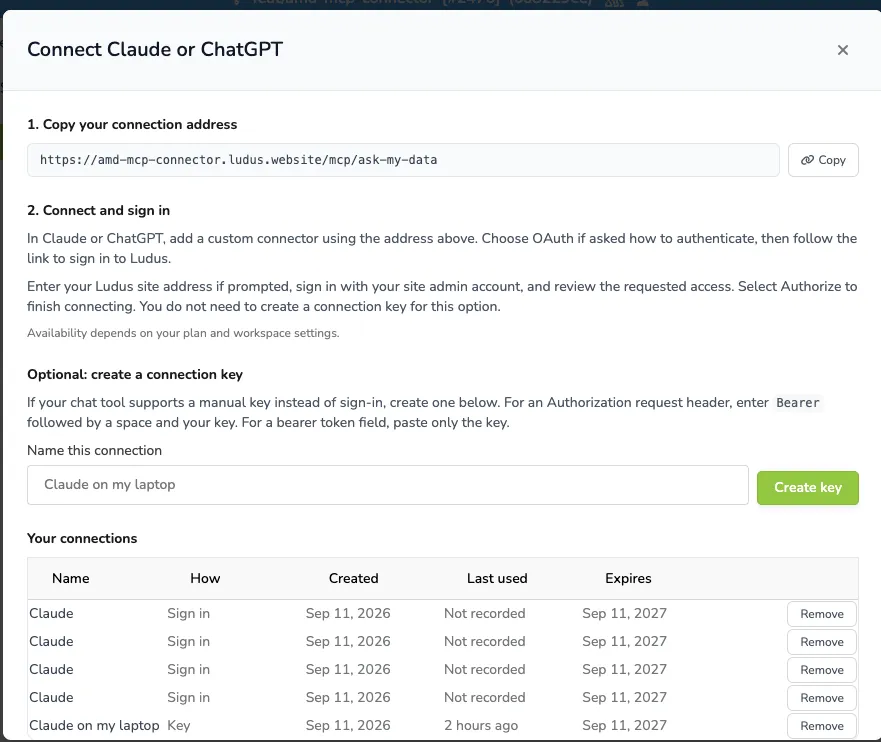Viewport: 881px width, 742px height.
Task: Click the Bearer code snippet
Action: (797, 403)
